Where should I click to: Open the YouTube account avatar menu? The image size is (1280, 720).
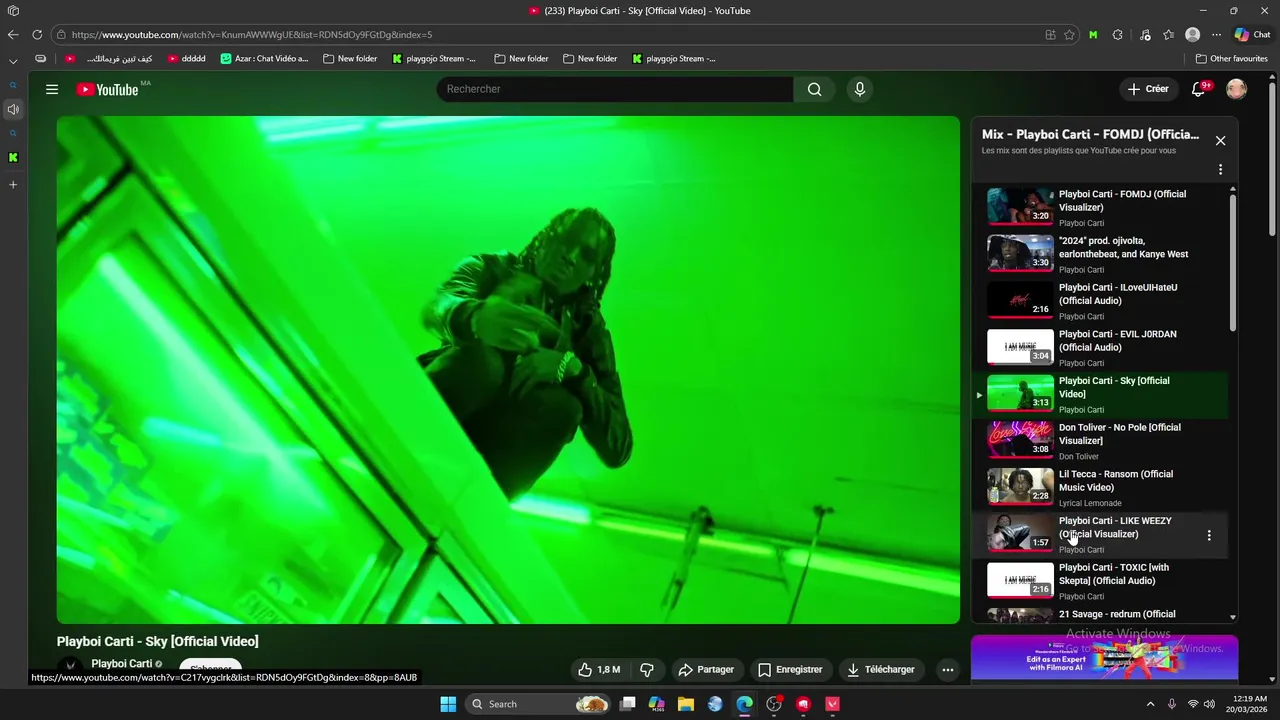[x=1237, y=89]
